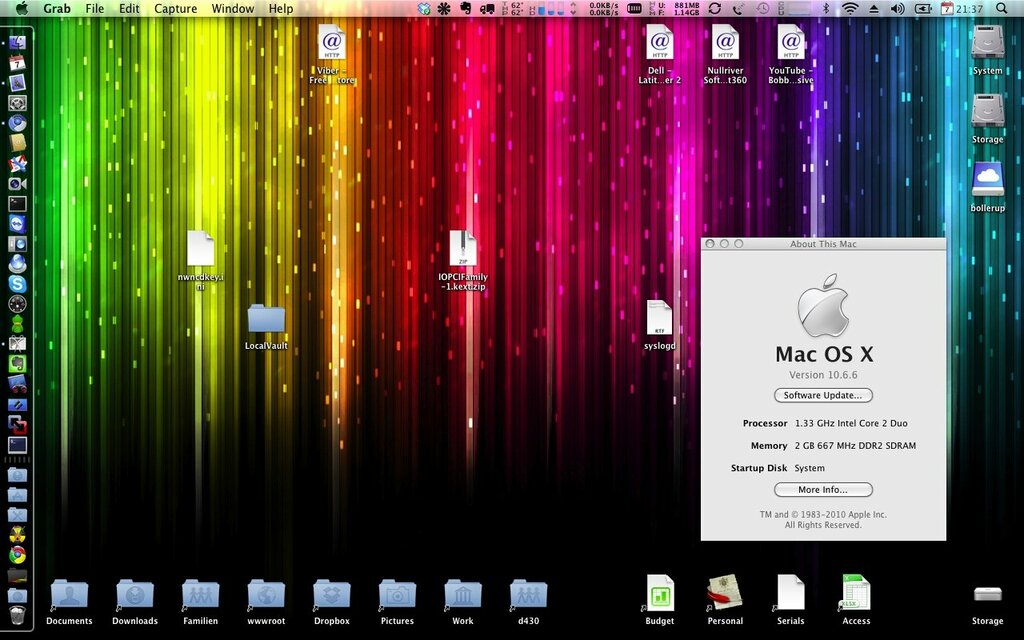Click the Wi-Fi icon in menu bar

(x=850, y=8)
